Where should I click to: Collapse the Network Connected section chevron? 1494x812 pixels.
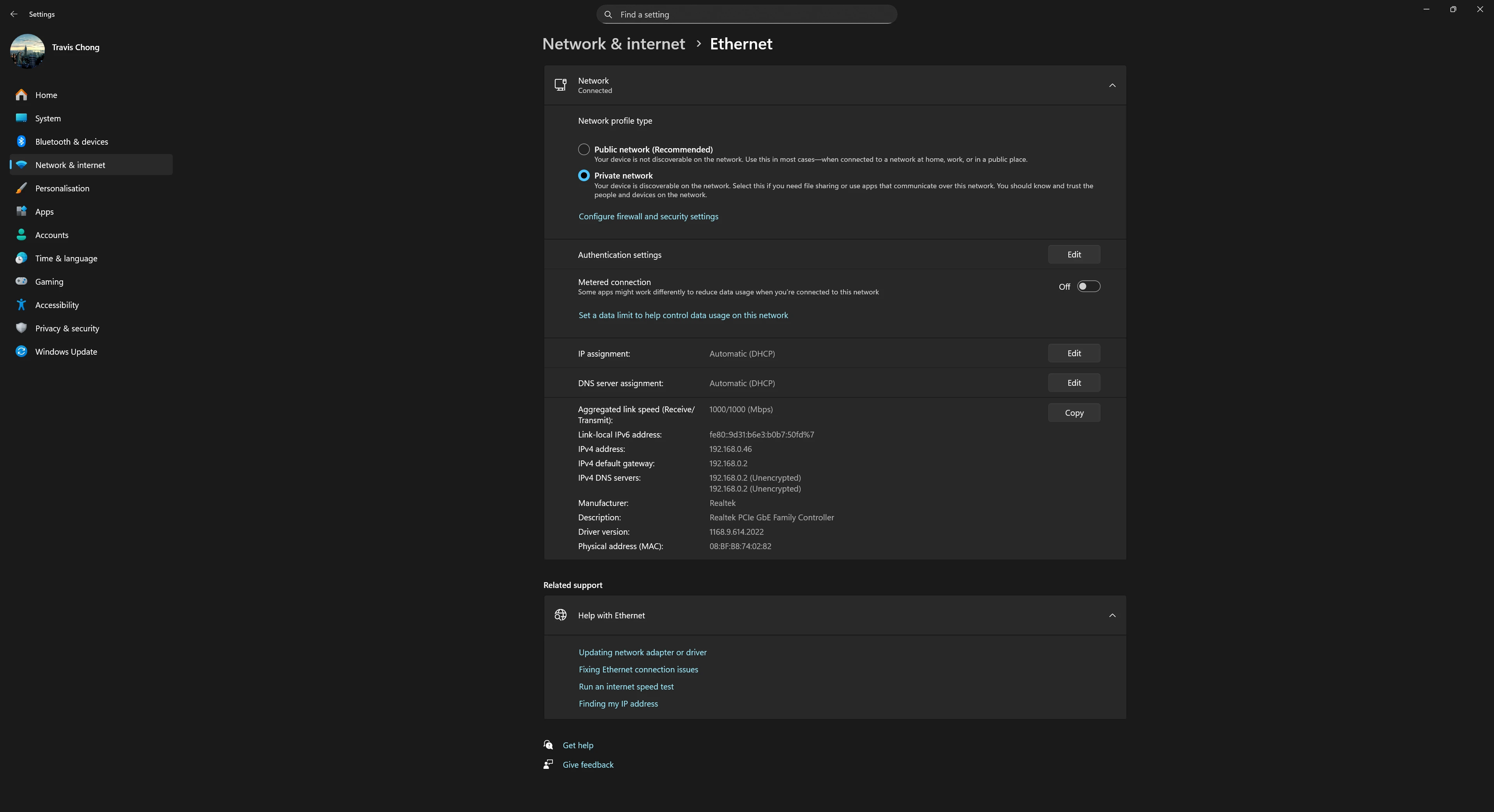(x=1112, y=85)
